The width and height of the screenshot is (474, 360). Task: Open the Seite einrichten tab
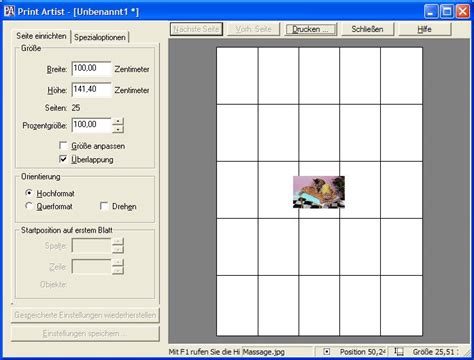tap(42, 36)
